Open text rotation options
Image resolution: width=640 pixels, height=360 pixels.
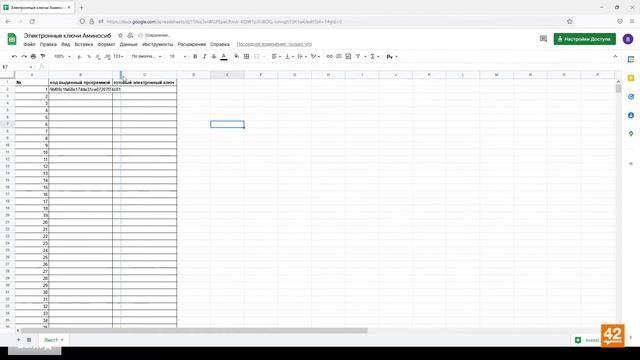(315, 56)
